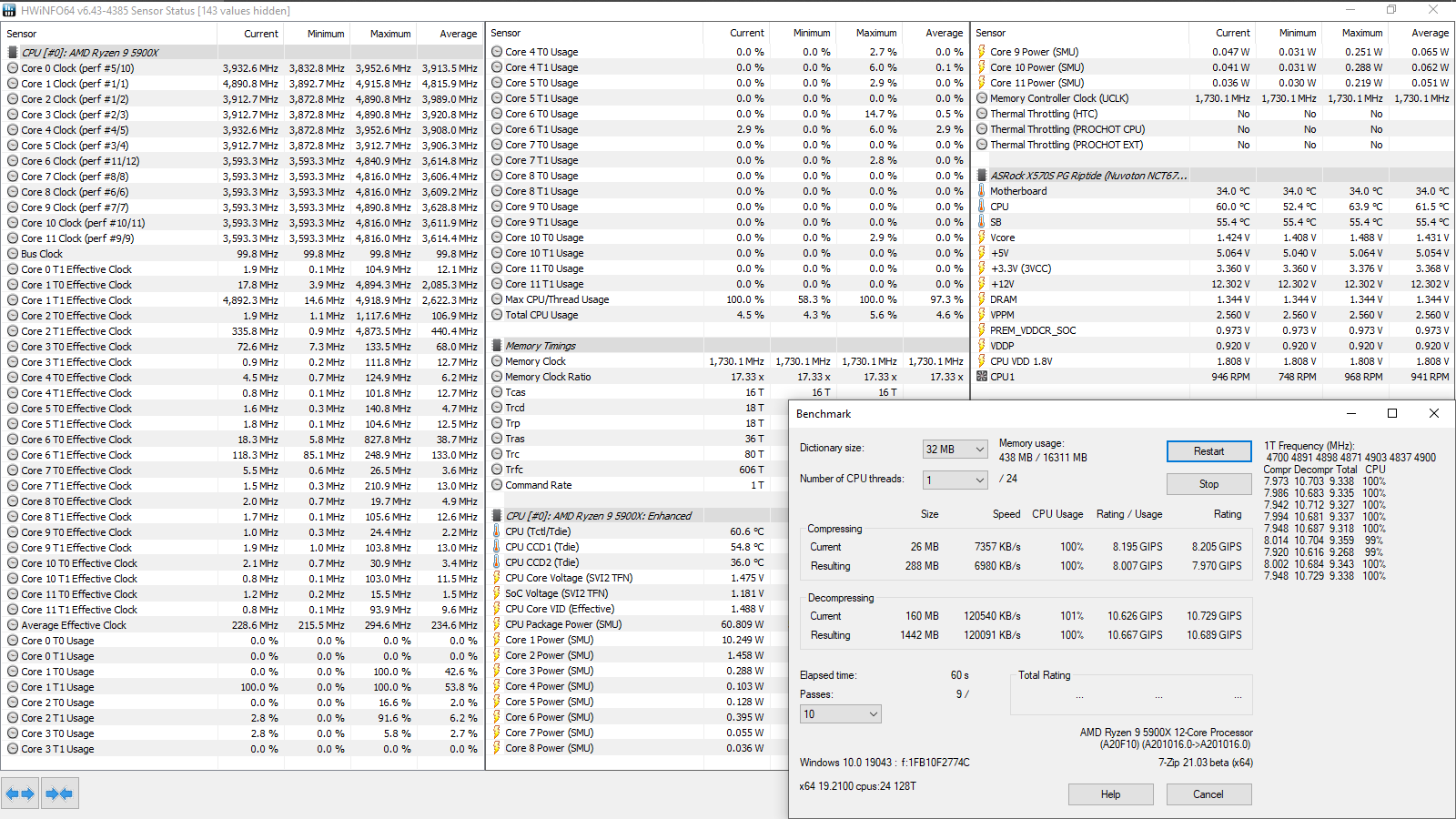The image size is (1456, 819).
Task: Select the PREM_VDDCR_SOC row
Action: tap(1213, 330)
